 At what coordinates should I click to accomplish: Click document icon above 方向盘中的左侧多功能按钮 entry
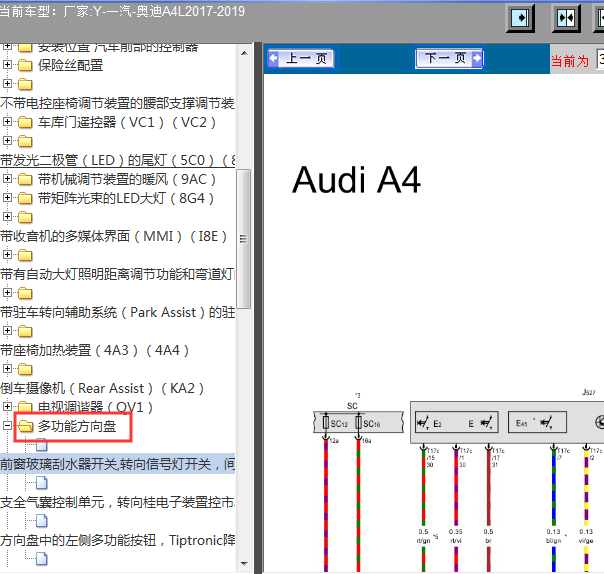(x=42, y=521)
